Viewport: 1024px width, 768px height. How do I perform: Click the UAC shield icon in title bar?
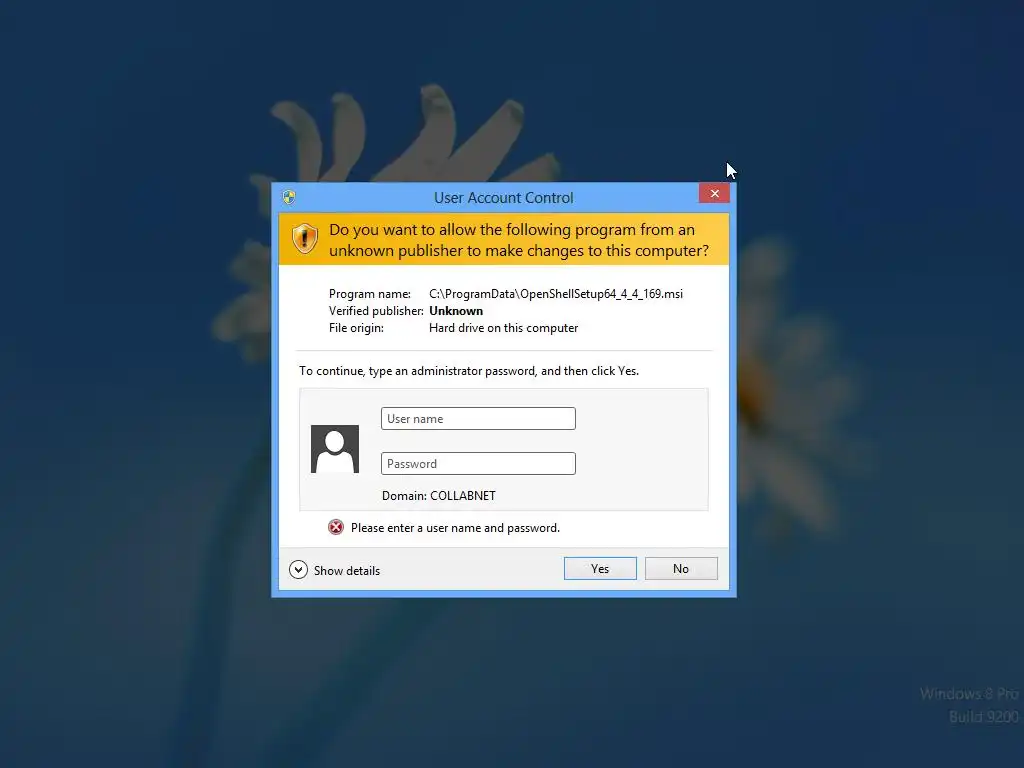(289, 197)
